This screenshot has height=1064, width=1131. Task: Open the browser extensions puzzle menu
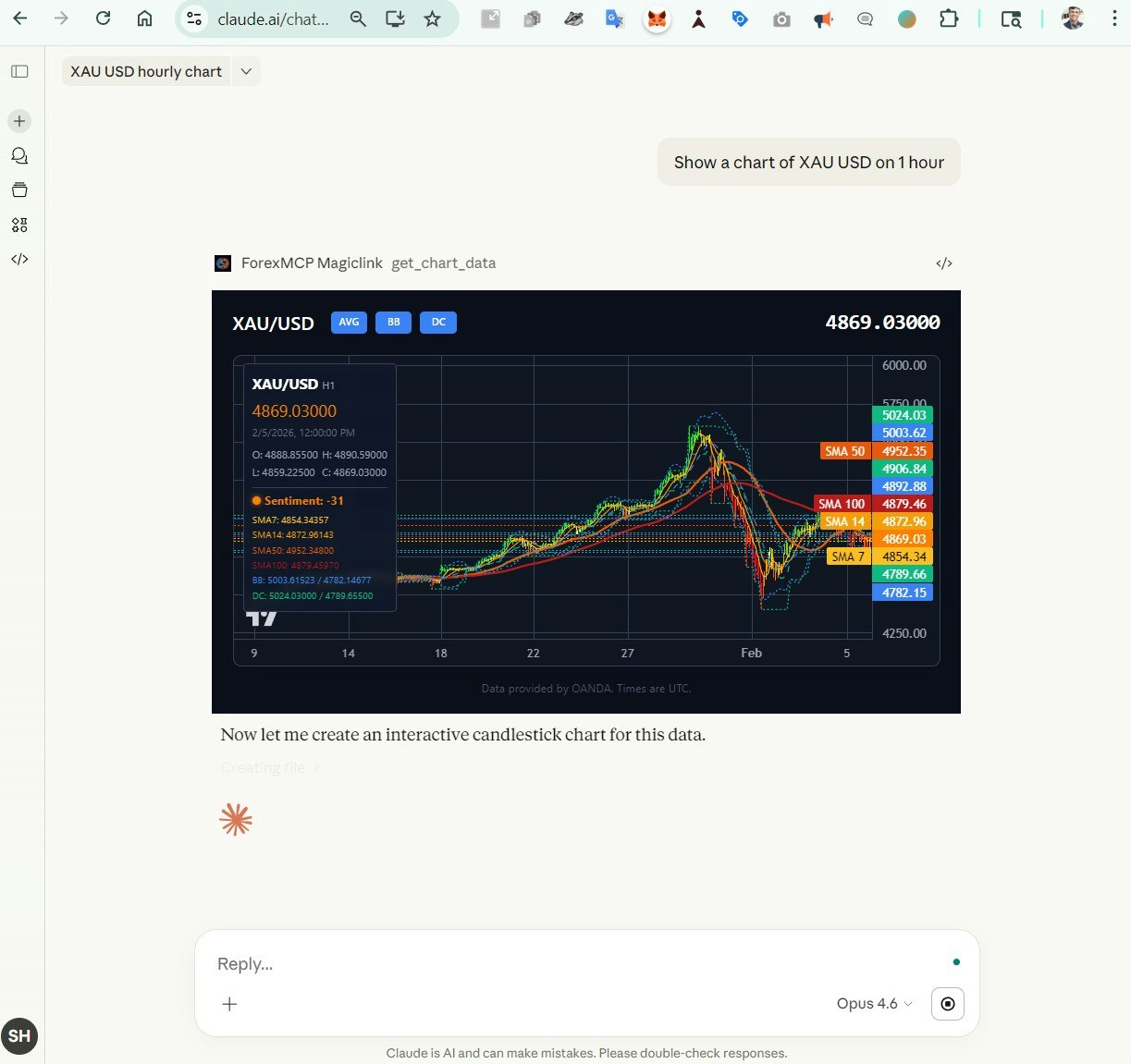click(x=949, y=18)
